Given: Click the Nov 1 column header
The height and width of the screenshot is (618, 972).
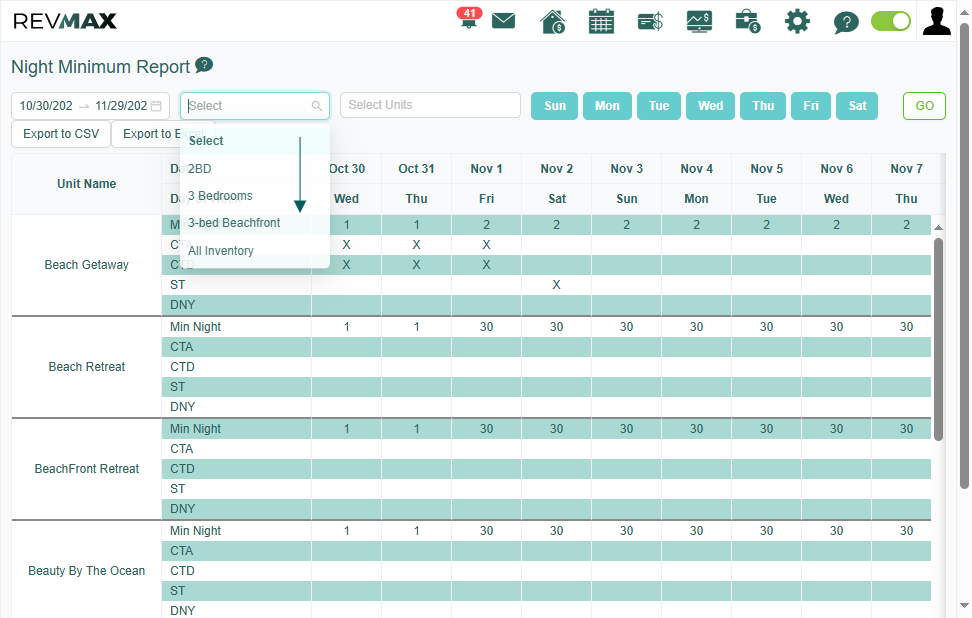Looking at the screenshot, I should tap(487, 169).
